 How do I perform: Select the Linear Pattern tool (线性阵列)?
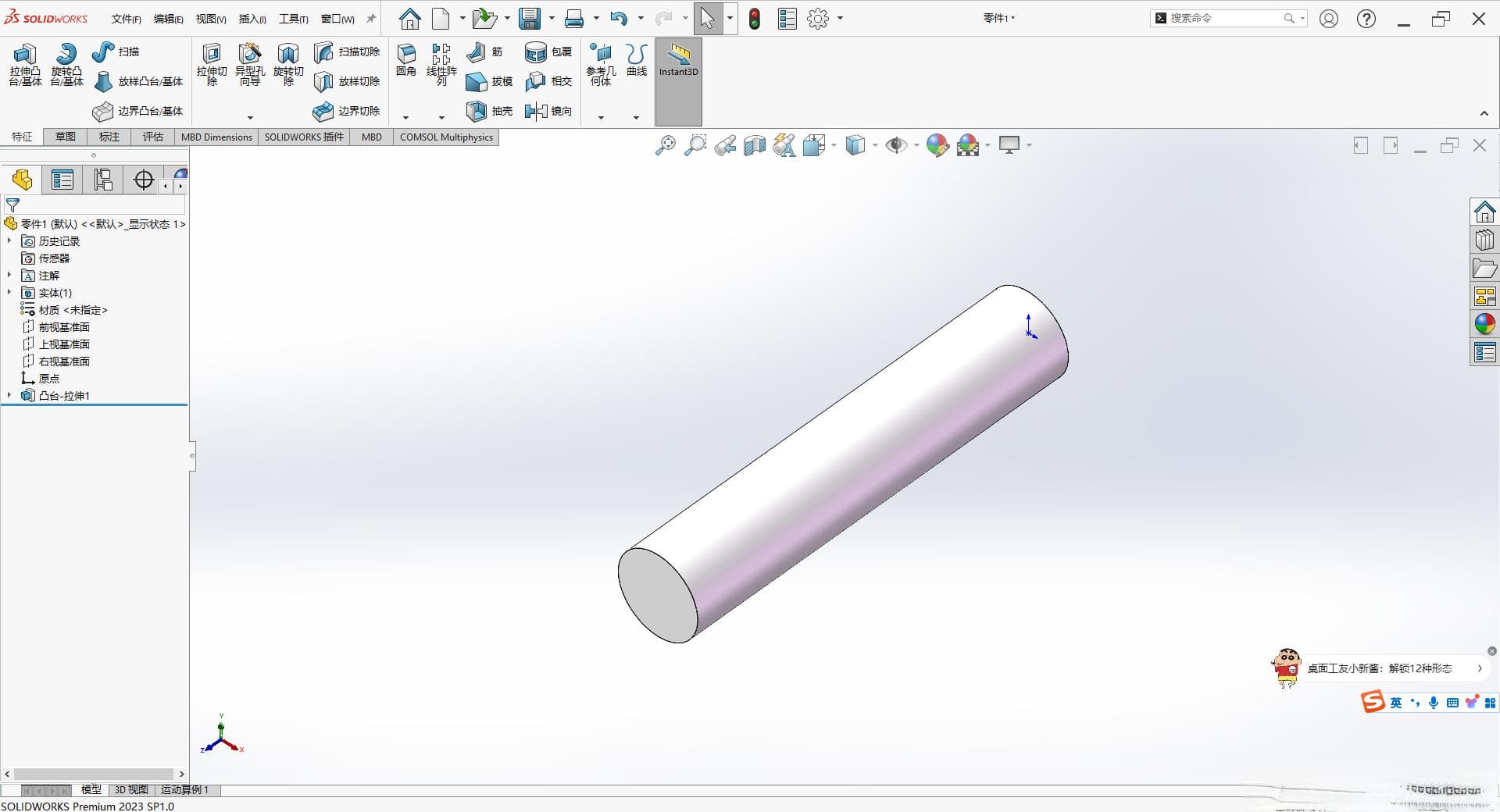(x=441, y=64)
